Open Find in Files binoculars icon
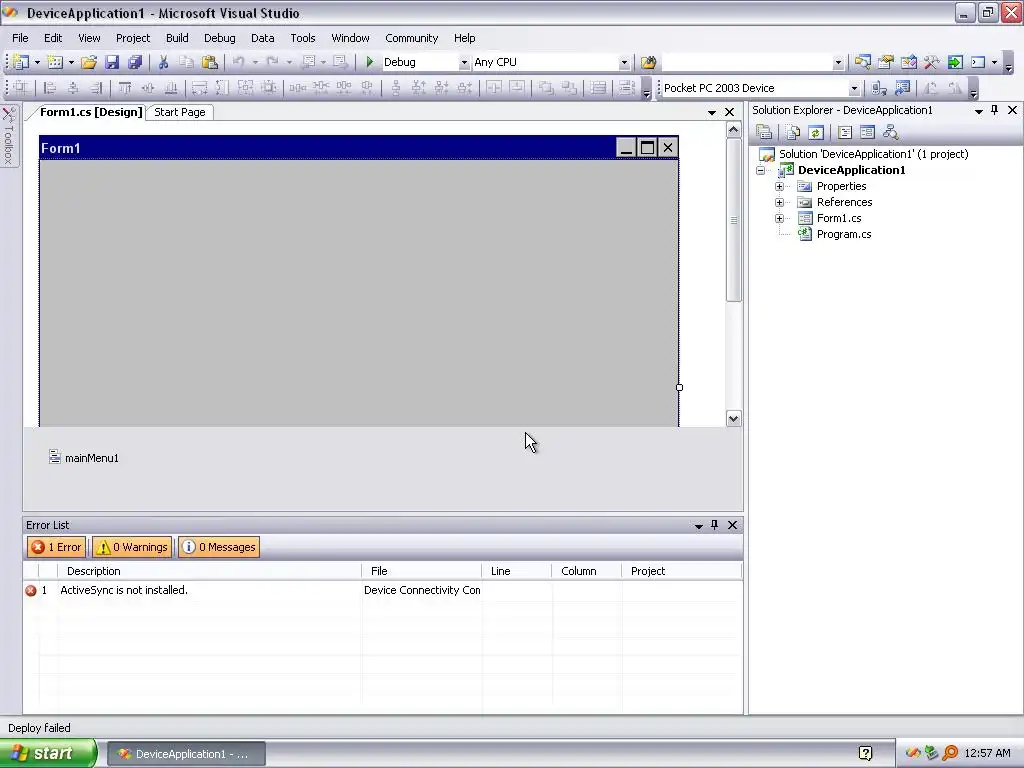This screenshot has height=768, width=1024. pos(648,62)
